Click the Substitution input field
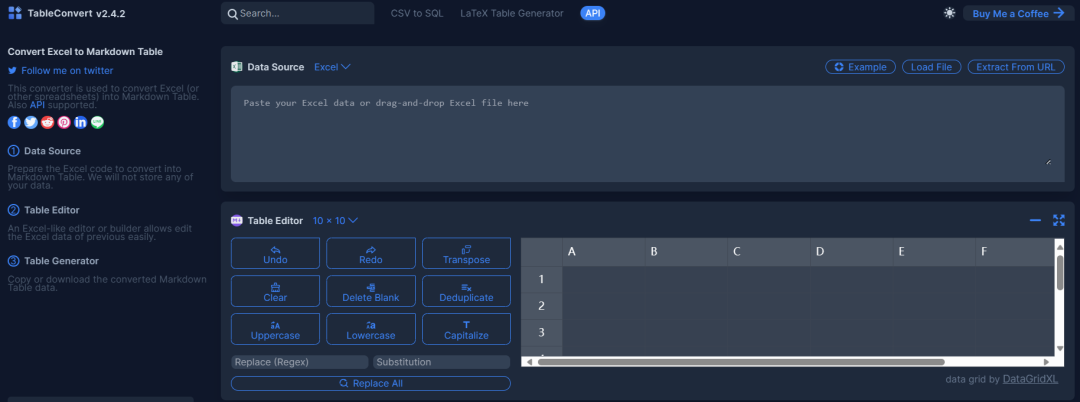1080x402 pixels. pyautogui.click(x=442, y=362)
